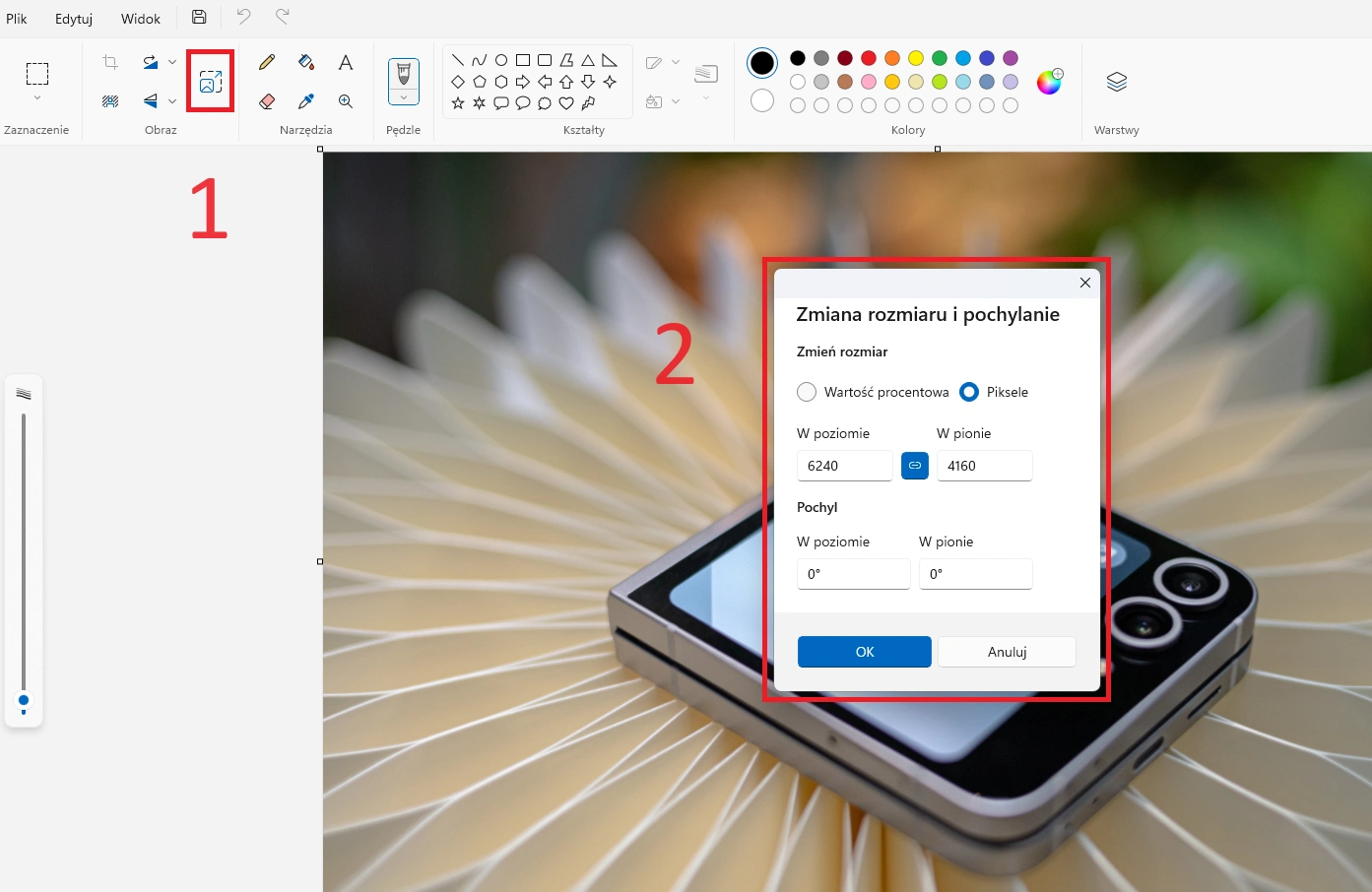The image size is (1372, 892).
Task: Toggle the aspect ratio link button
Action: click(915, 466)
